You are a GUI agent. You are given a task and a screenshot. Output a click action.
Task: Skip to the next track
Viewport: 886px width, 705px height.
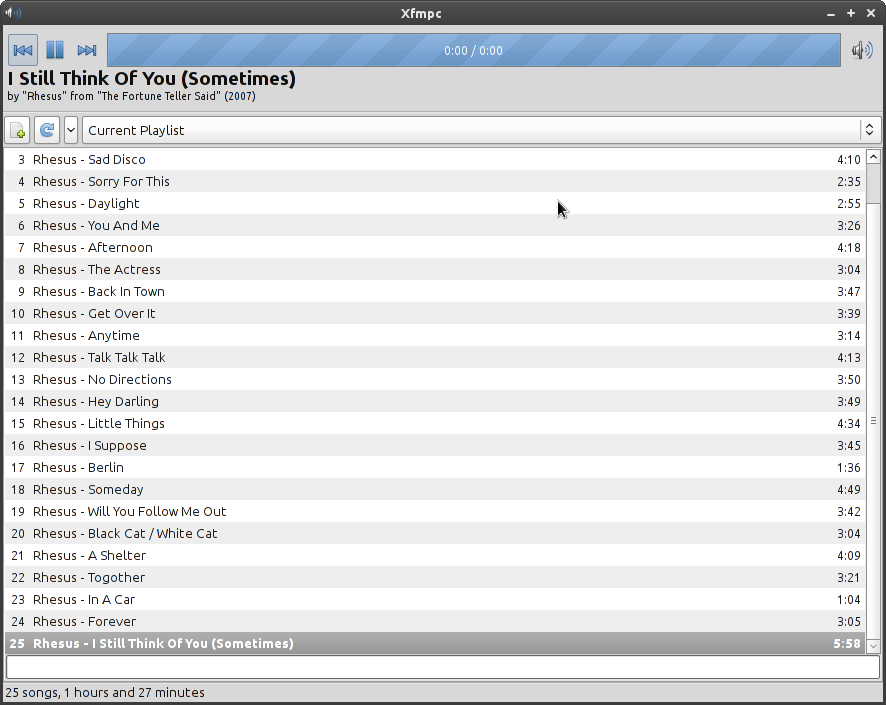pyautogui.click(x=87, y=51)
